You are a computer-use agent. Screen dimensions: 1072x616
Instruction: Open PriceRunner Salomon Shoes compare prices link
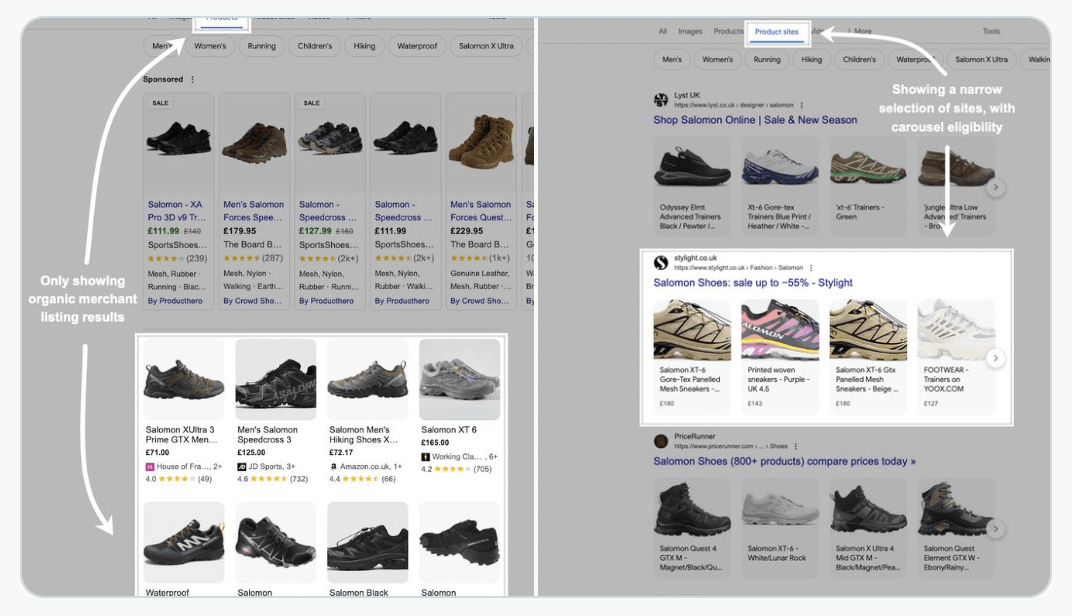(784, 461)
